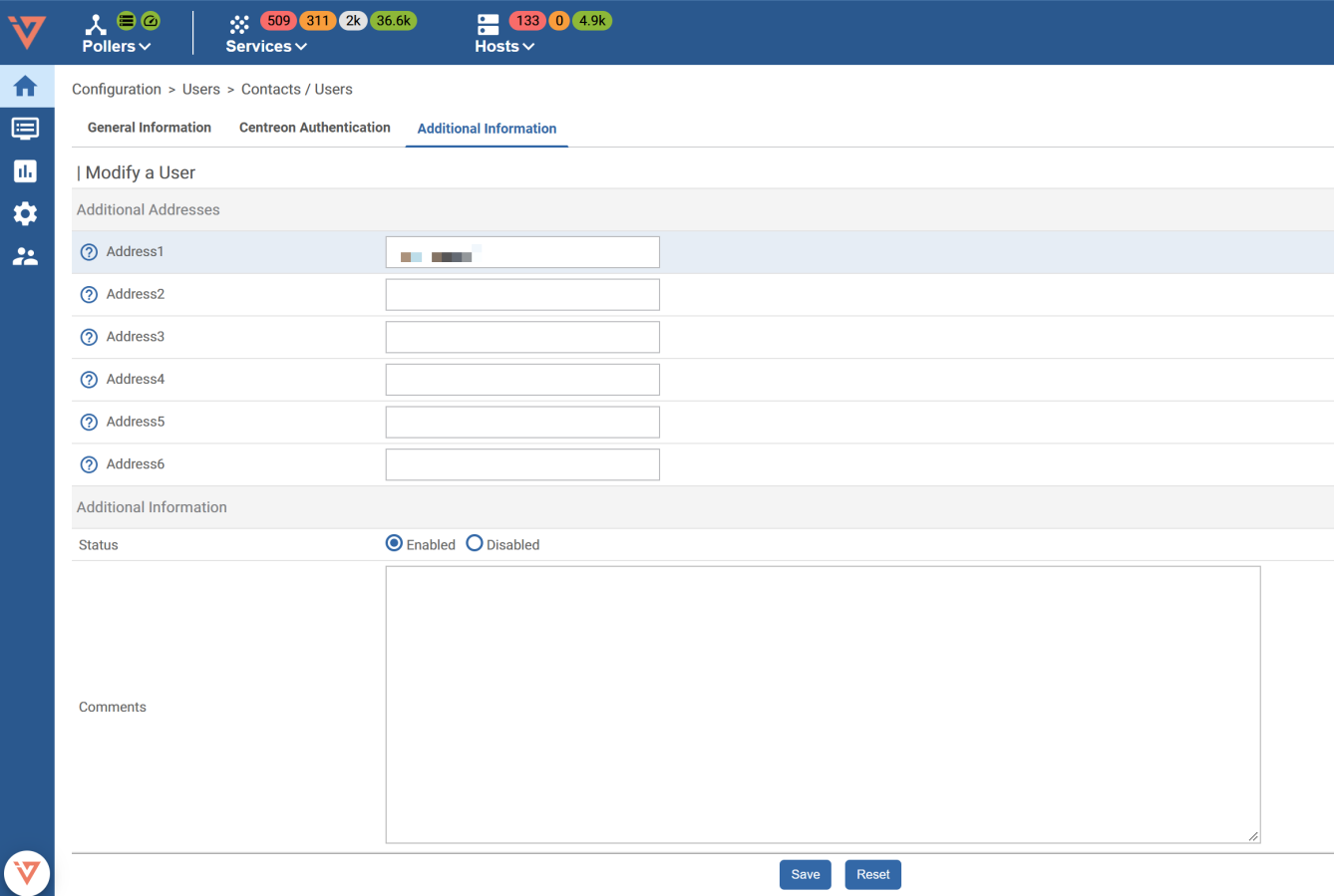The image size is (1334, 896).
Task: Follow the Configuration breadcrumb
Action: [x=117, y=90]
